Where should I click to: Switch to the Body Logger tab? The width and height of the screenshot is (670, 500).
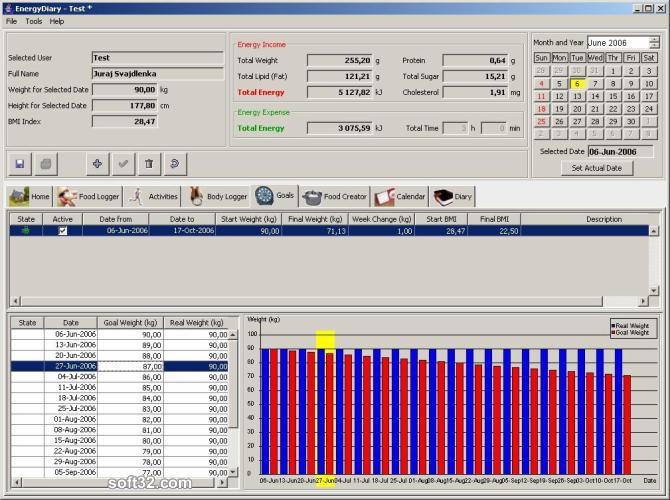click(217, 197)
